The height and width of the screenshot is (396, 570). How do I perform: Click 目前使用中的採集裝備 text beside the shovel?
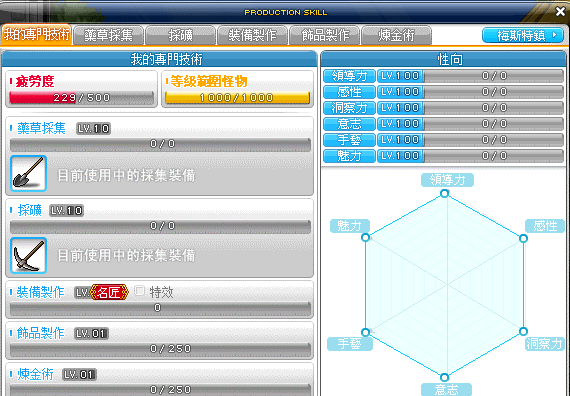[126, 176]
